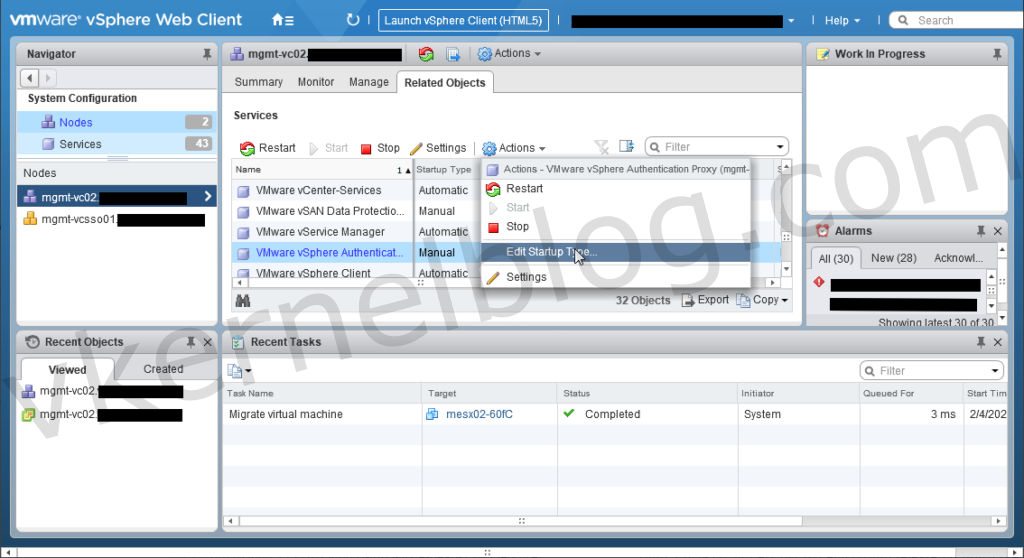1024x558 pixels.
Task: Click show/hide columns icon
Action: tap(626, 146)
